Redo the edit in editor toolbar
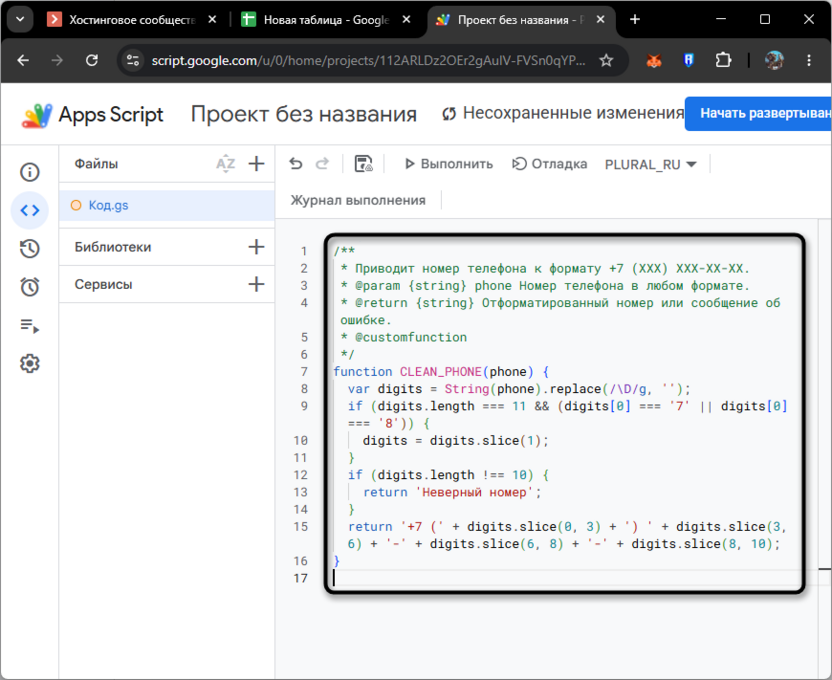Image resolution: width=832 pixels, height=680 pixels. [323, 164]
